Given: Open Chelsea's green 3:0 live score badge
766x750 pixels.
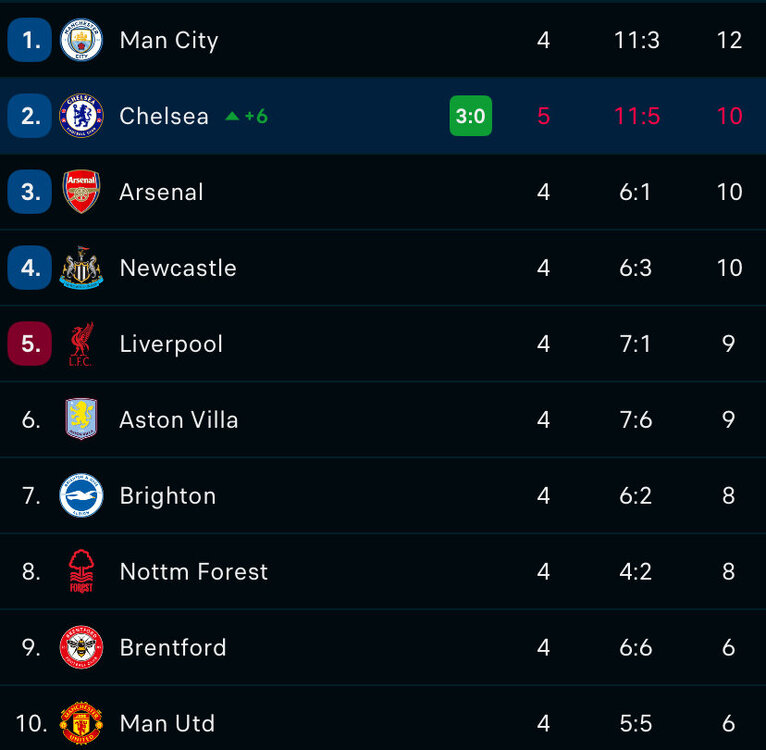Looking at the screenshot, I should [x=470, y=116].
